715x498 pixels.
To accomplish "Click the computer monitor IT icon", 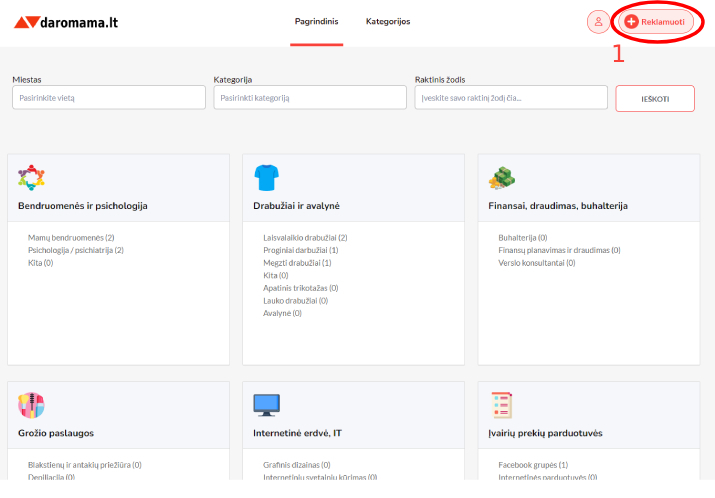I will pyautogui.click(x=266, y=405).
